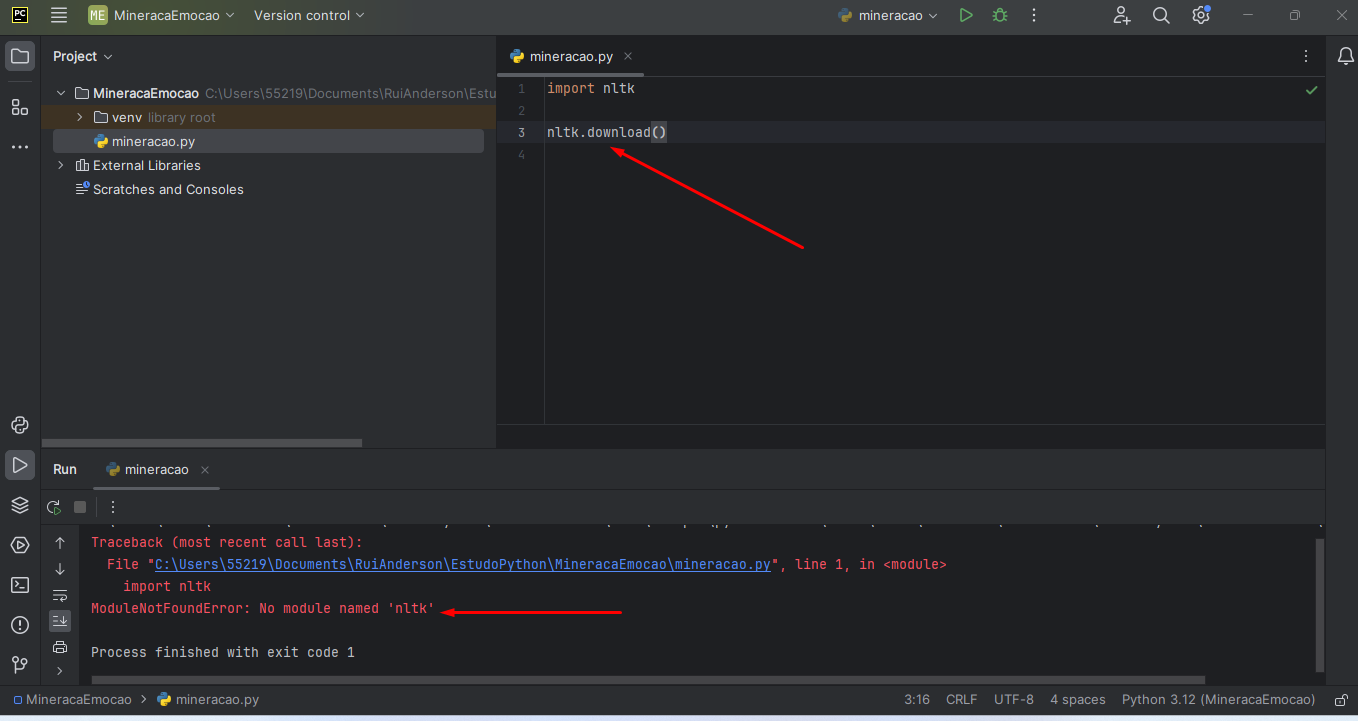The image size is (1358, 721).
Task: Click the green inspection checkmark
Action: pyautogui.click(x=1311, y=90)
